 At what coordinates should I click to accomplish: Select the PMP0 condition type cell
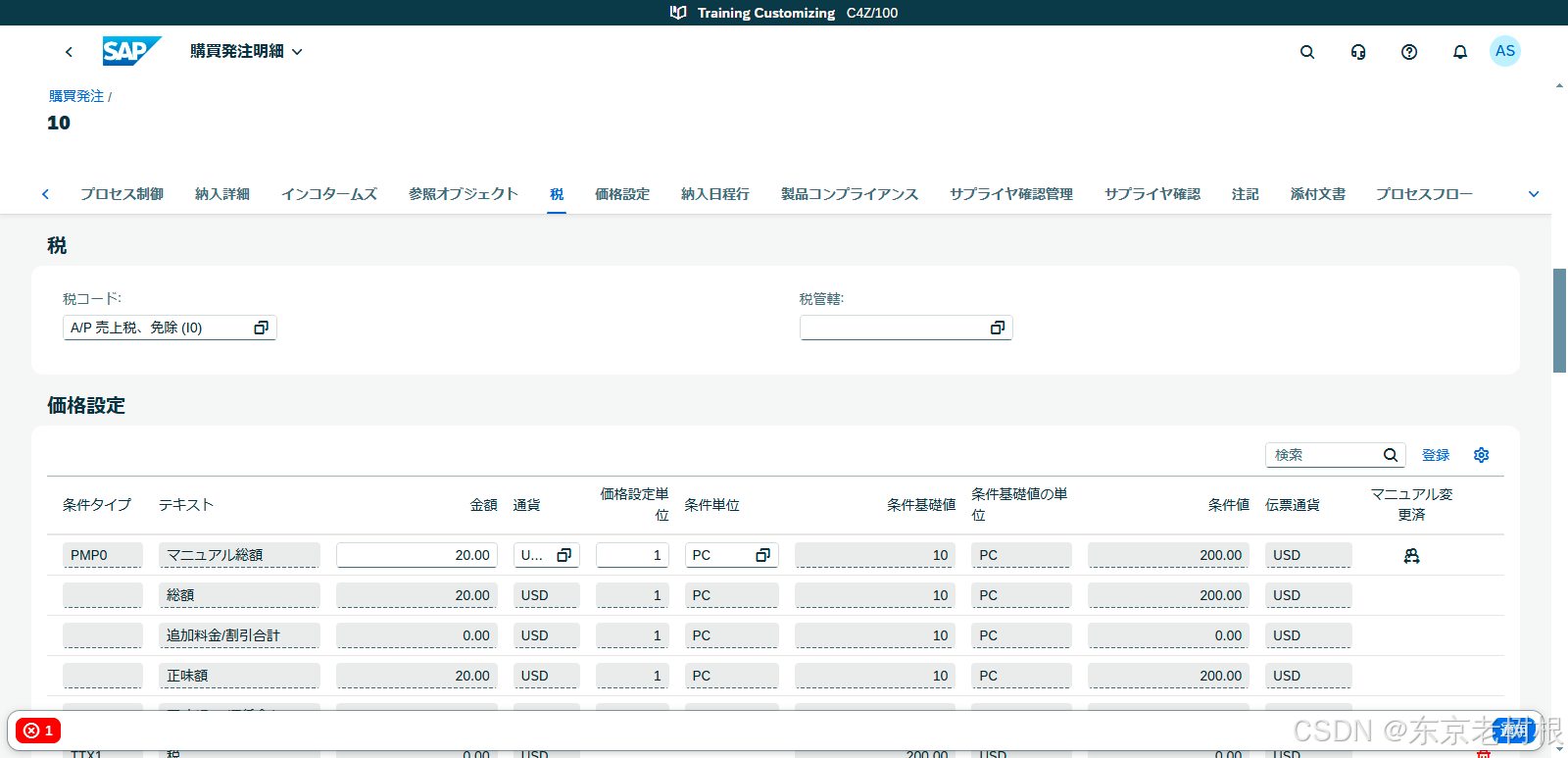click(x=103, y=555)
